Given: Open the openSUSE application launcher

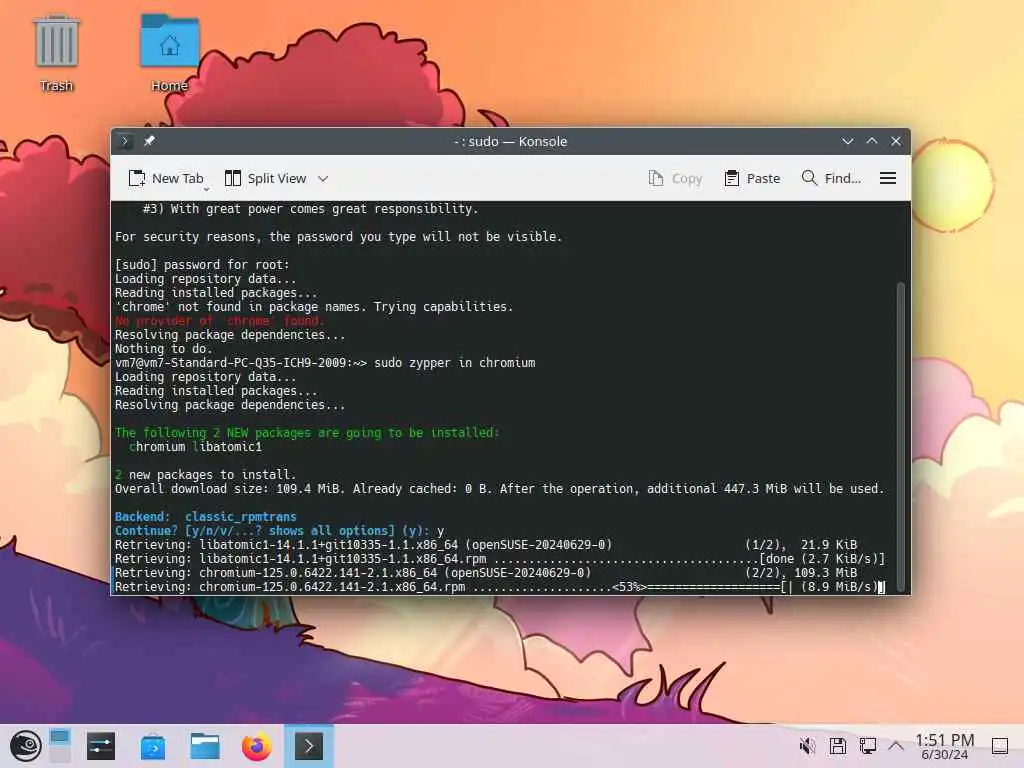Looking at the screenshot, I should coord(25,746).
